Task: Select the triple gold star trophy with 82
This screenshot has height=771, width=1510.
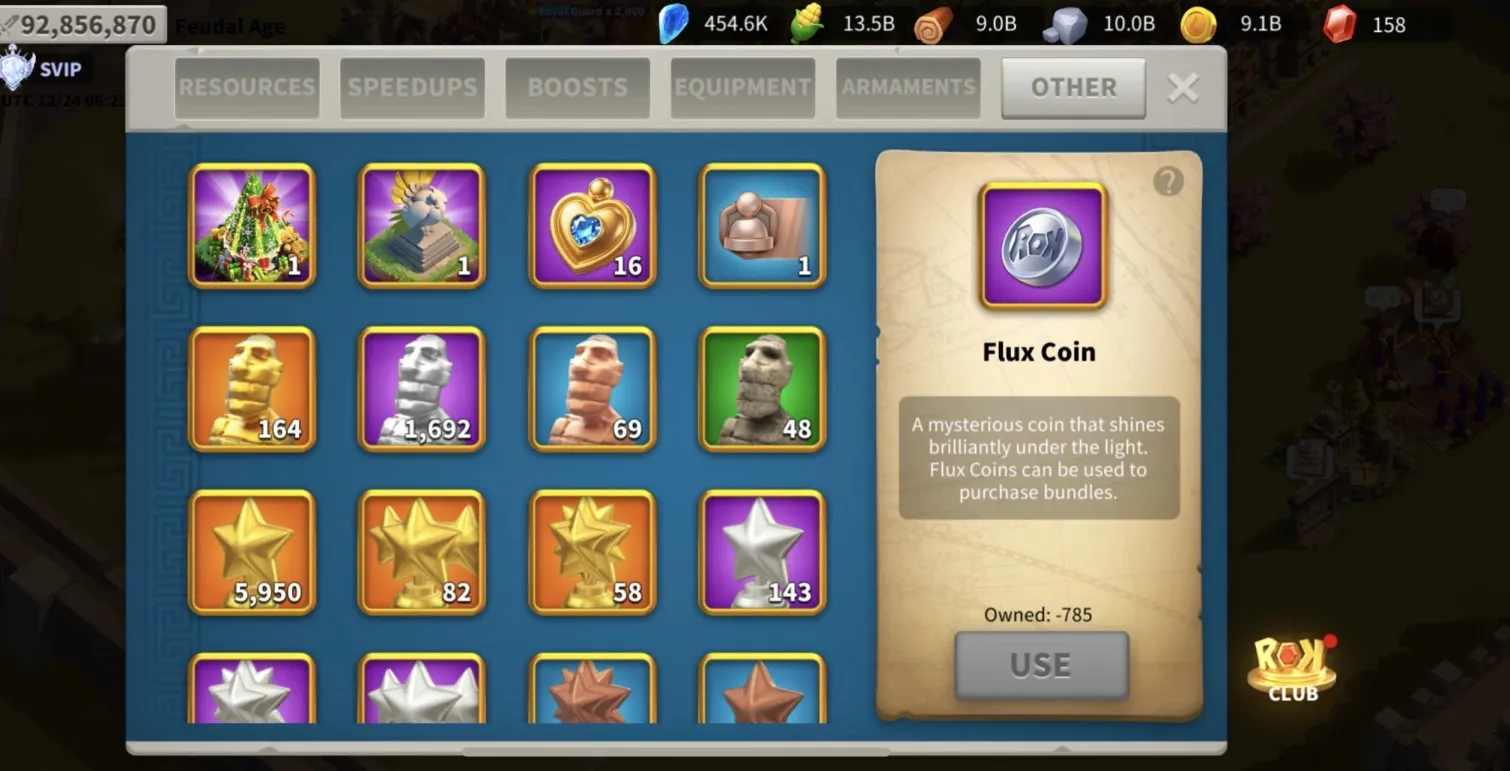Action: [x=422, y=552]
